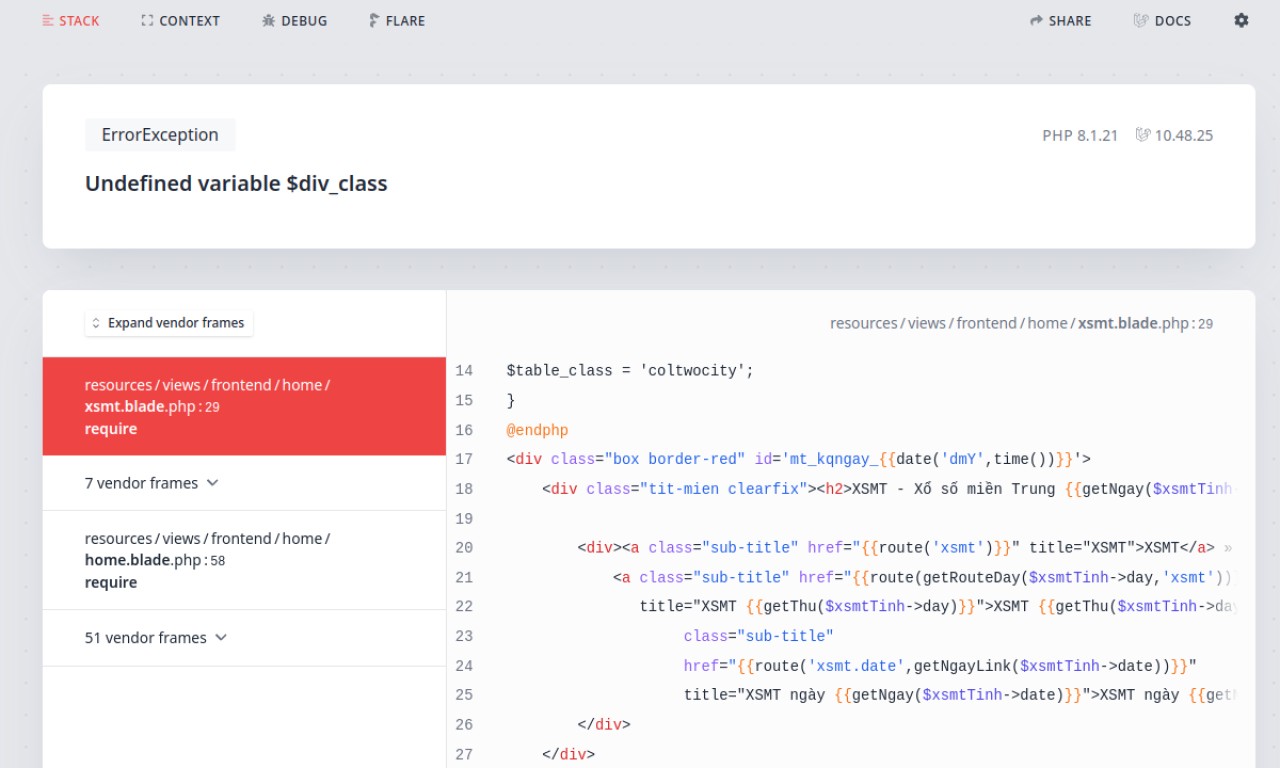The image size is (1280, 768).
Task: Click the file path above the code
Action: (1021, 323)
